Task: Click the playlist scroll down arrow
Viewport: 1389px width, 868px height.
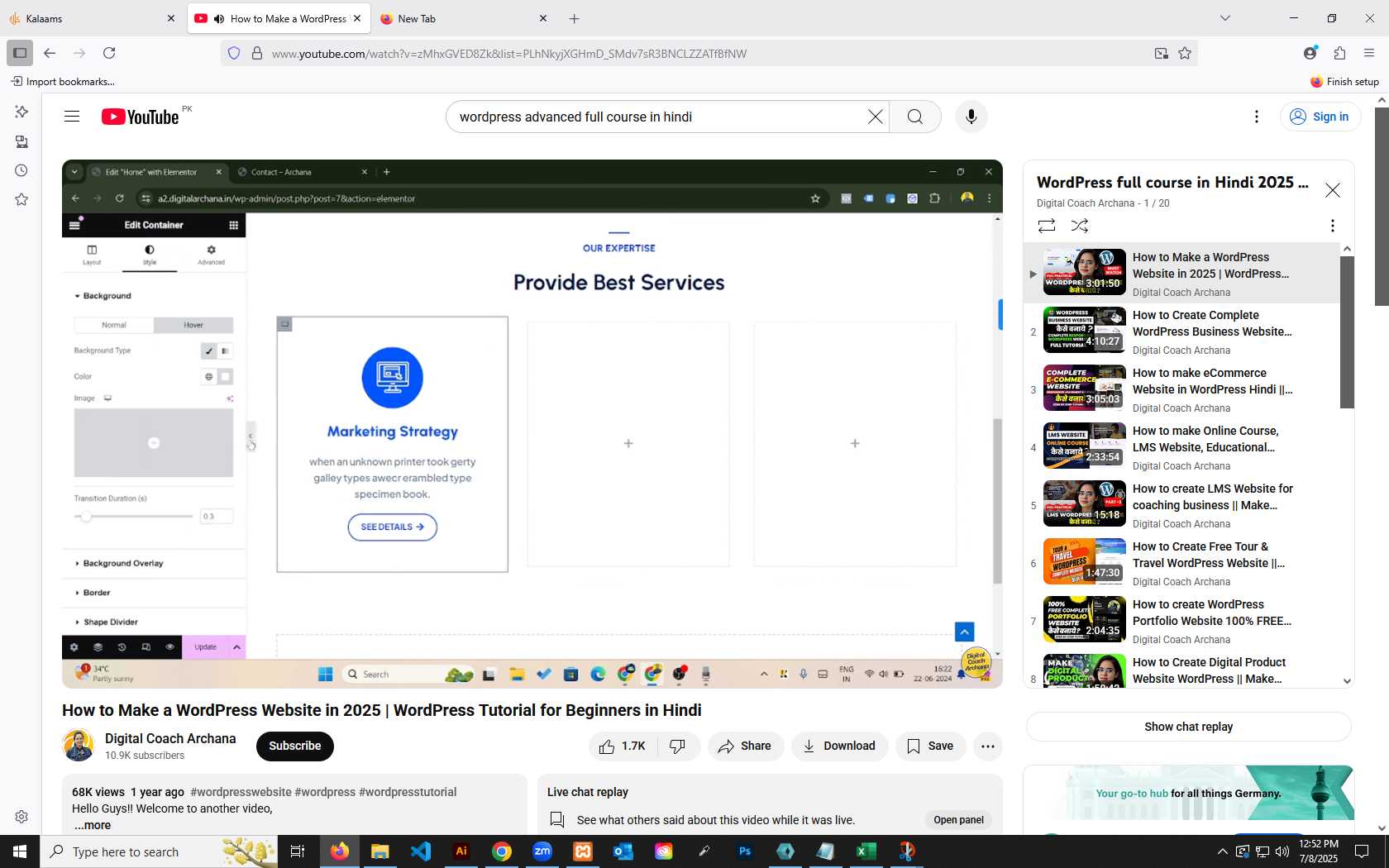Action: pyautogui.click(x=1347, y=681)
